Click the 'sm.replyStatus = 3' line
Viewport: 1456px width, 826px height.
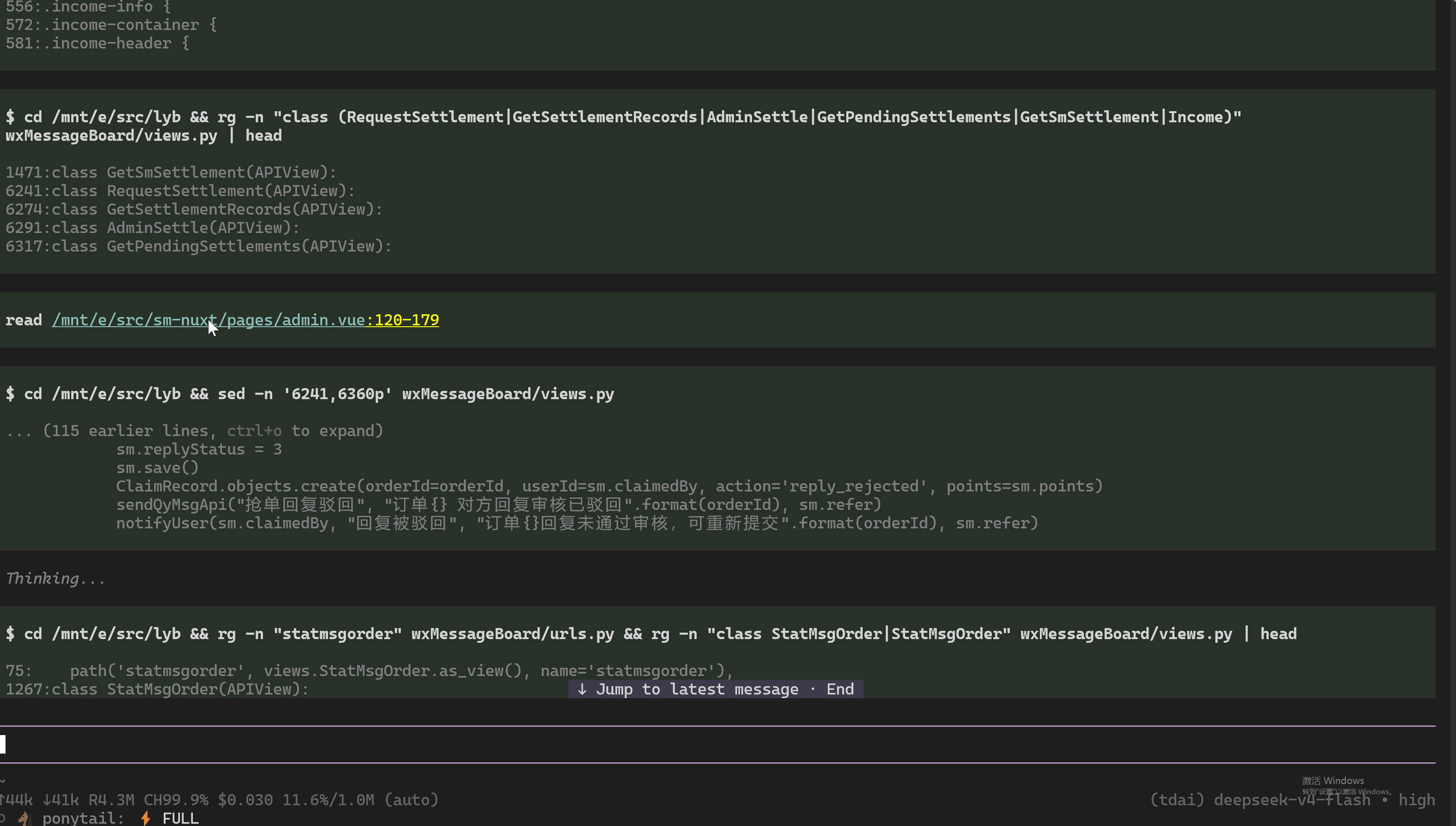199,449
